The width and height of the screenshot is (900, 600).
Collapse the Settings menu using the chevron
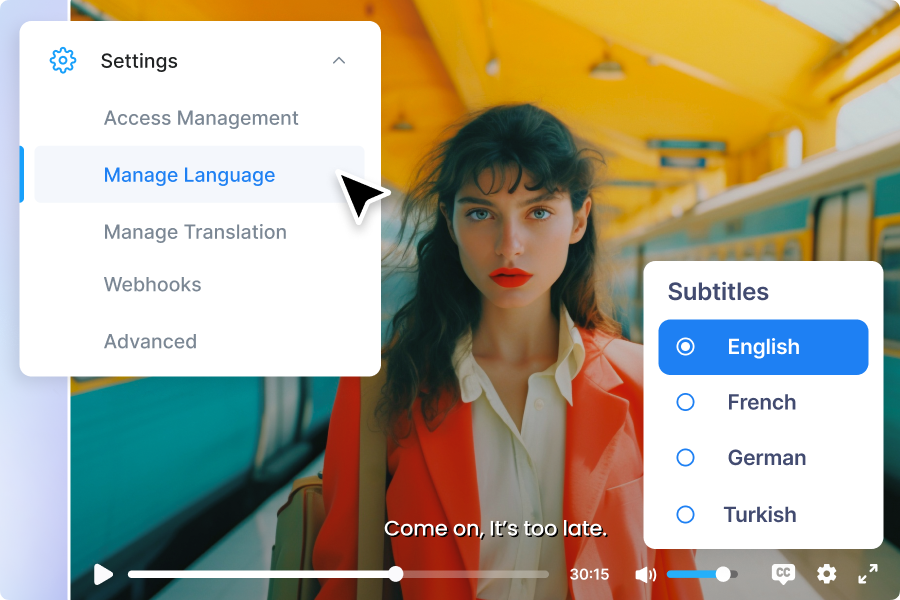(x=339, y=61)
